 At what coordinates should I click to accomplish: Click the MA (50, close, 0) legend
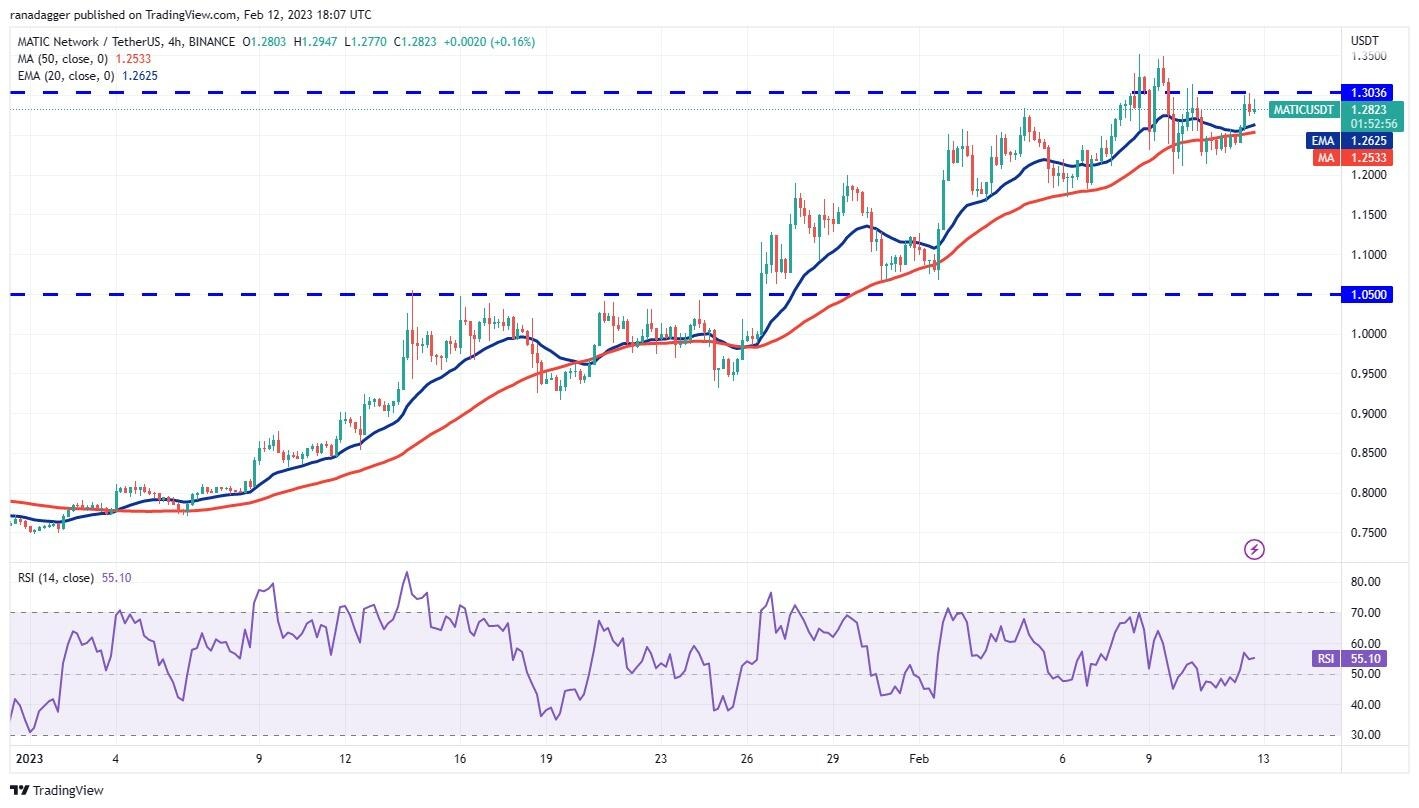(x=62, y=59)
